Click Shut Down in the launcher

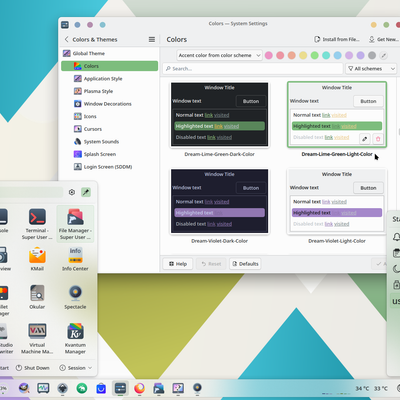(33, 368)
